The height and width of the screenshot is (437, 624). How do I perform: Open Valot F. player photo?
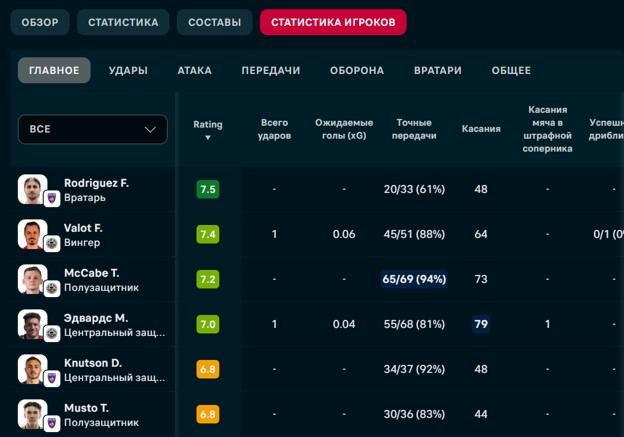pyautogui.click(x=32, y=234)
